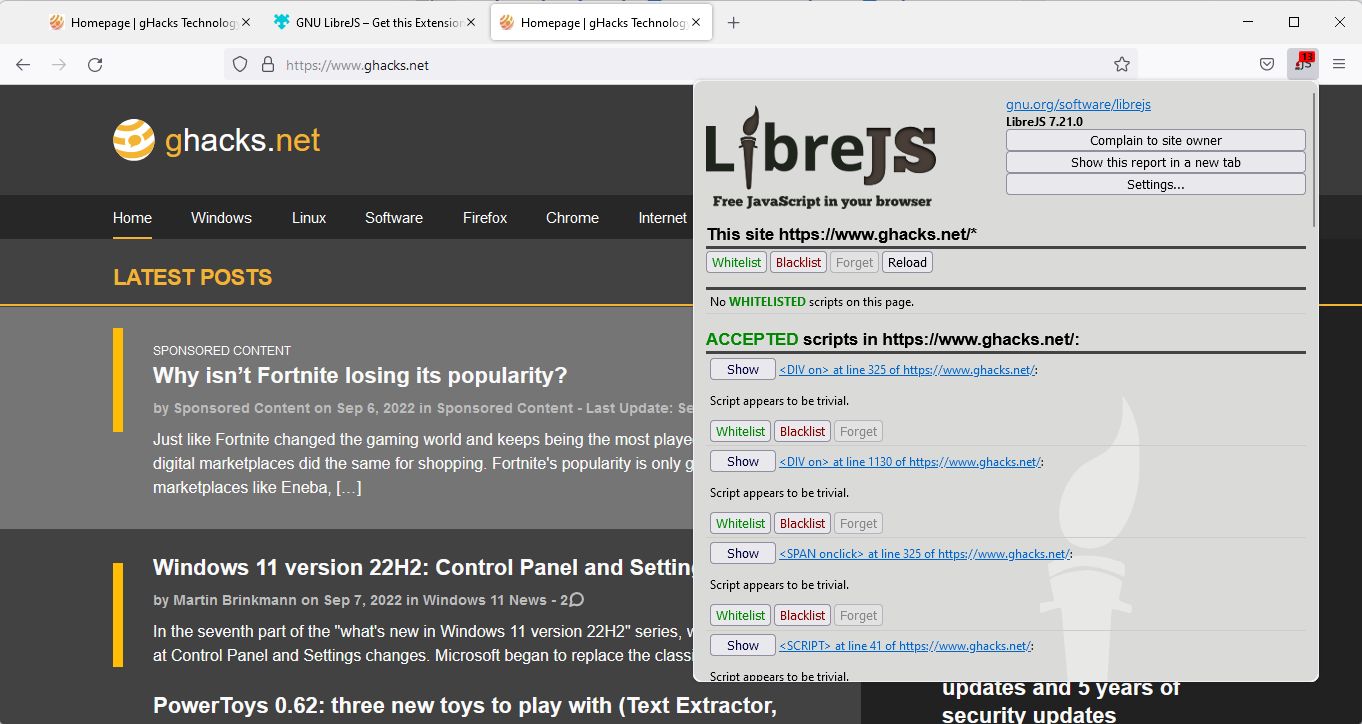Open DIV on at line 1130 link

tap(910, 462)
